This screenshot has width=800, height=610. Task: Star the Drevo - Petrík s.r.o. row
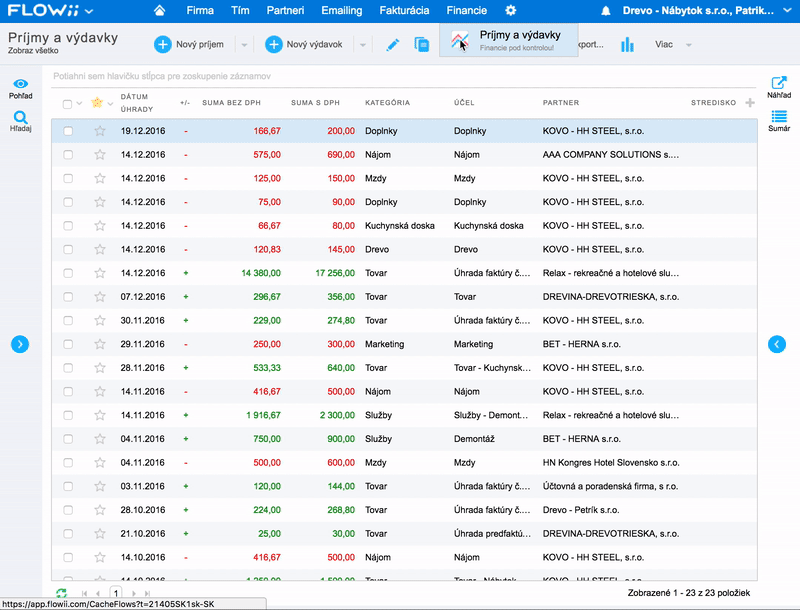point(100,510)
